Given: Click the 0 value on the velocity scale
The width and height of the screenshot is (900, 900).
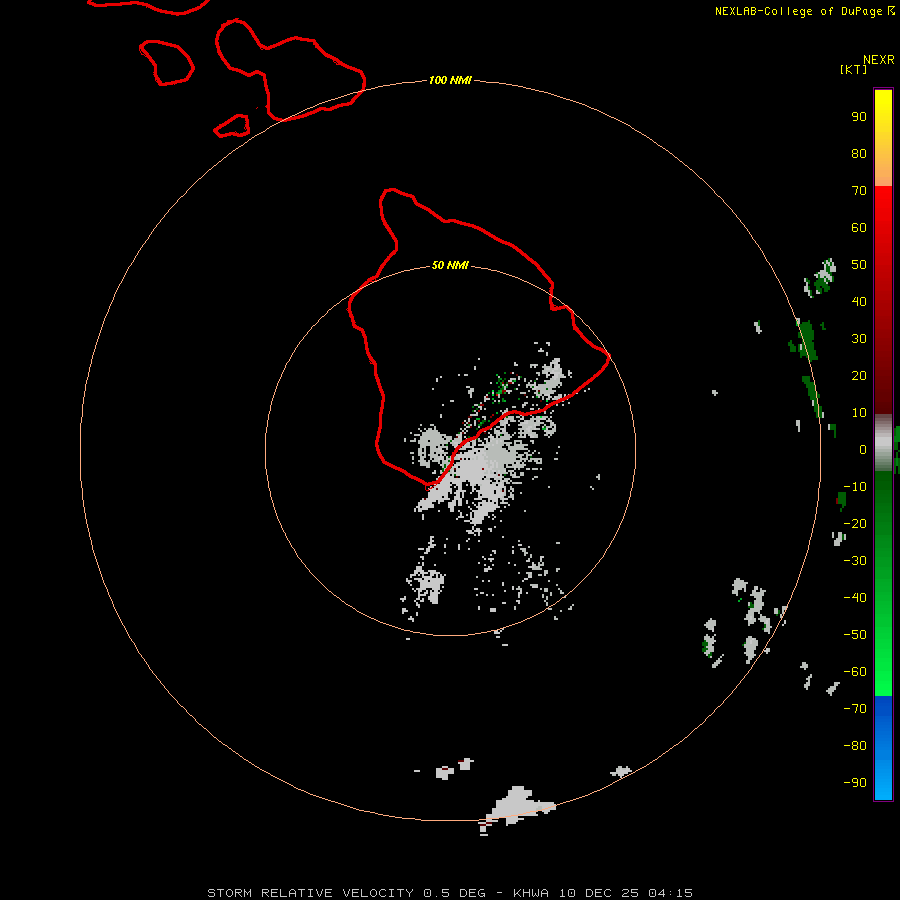Looking at the screenshot, I should (x=863, y=449).
